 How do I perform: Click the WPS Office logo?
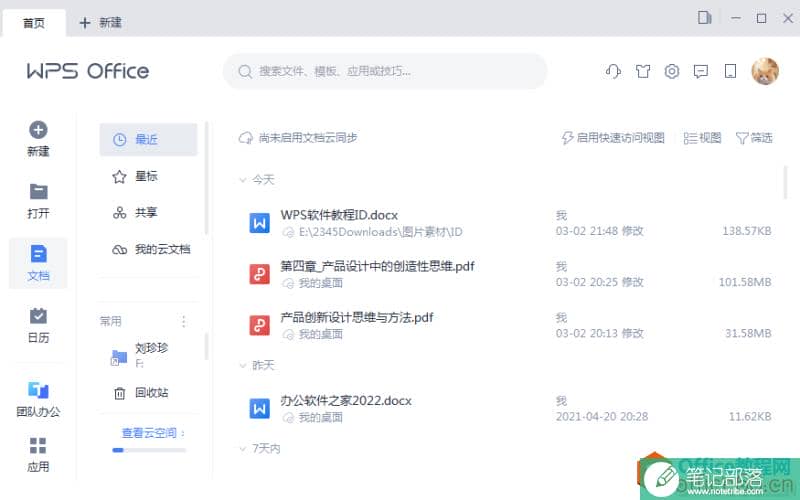click(88, 71)
